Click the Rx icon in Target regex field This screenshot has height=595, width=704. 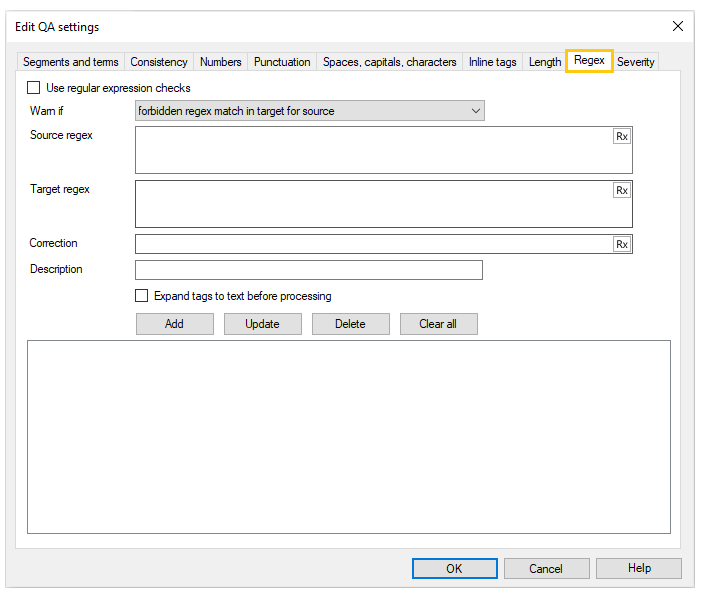622,190
